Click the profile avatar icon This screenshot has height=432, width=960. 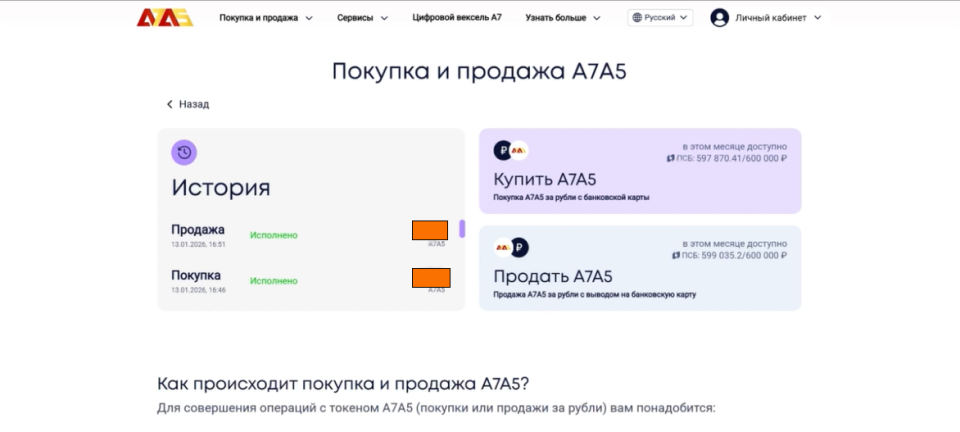[x=719, y=18]
